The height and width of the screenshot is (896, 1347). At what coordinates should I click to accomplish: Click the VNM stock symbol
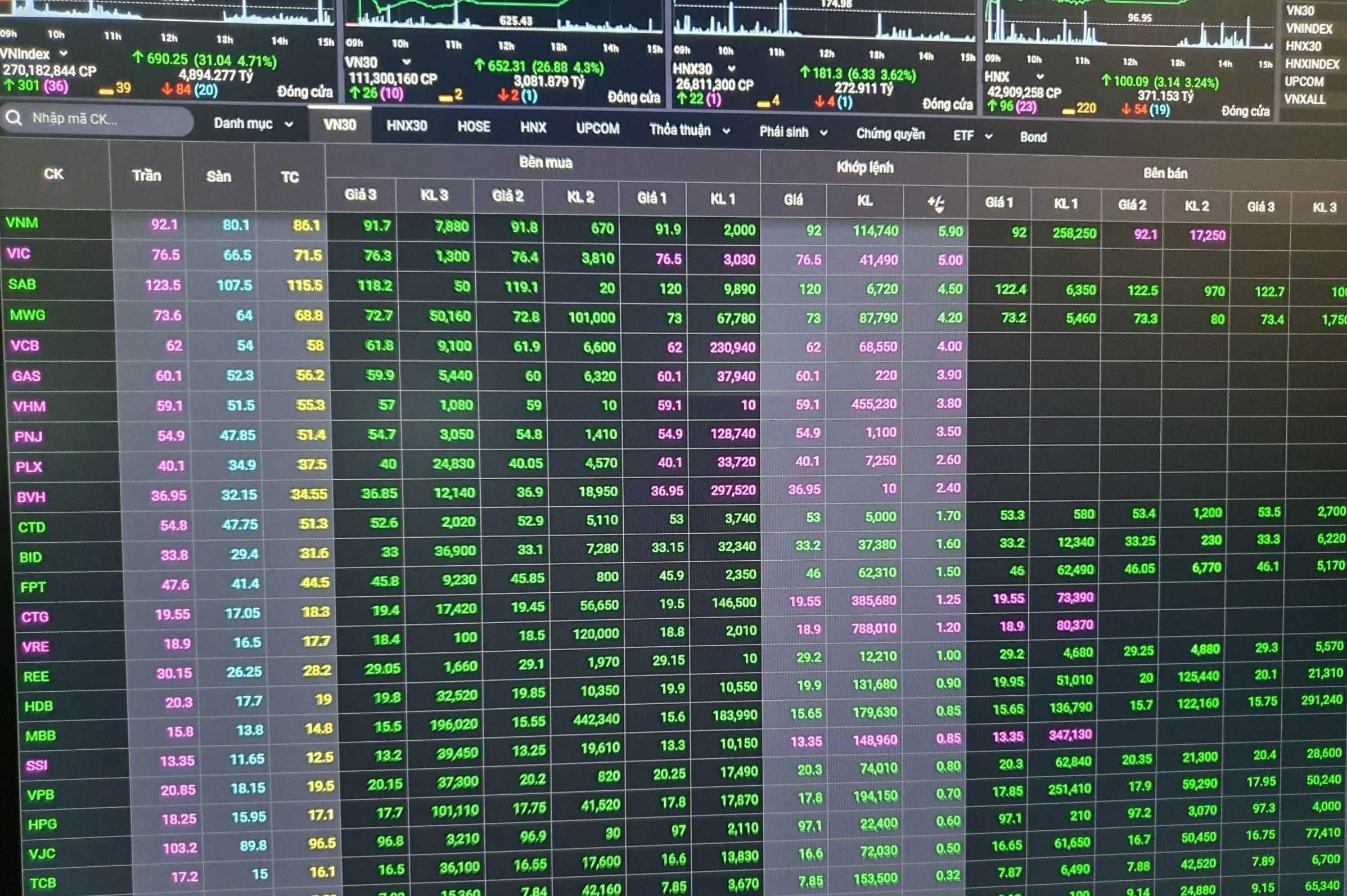22,223
